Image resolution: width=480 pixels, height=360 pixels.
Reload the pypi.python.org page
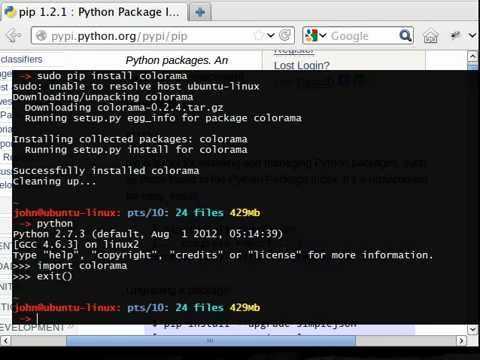coord(285,35)
